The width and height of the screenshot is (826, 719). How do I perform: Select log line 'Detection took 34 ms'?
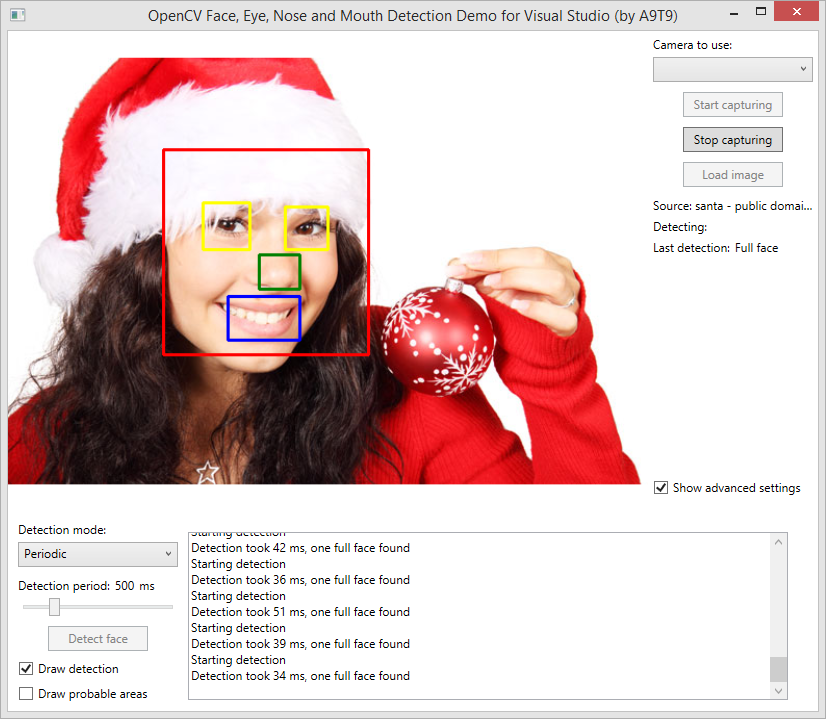pyautogui.click(x=300, y=676)
